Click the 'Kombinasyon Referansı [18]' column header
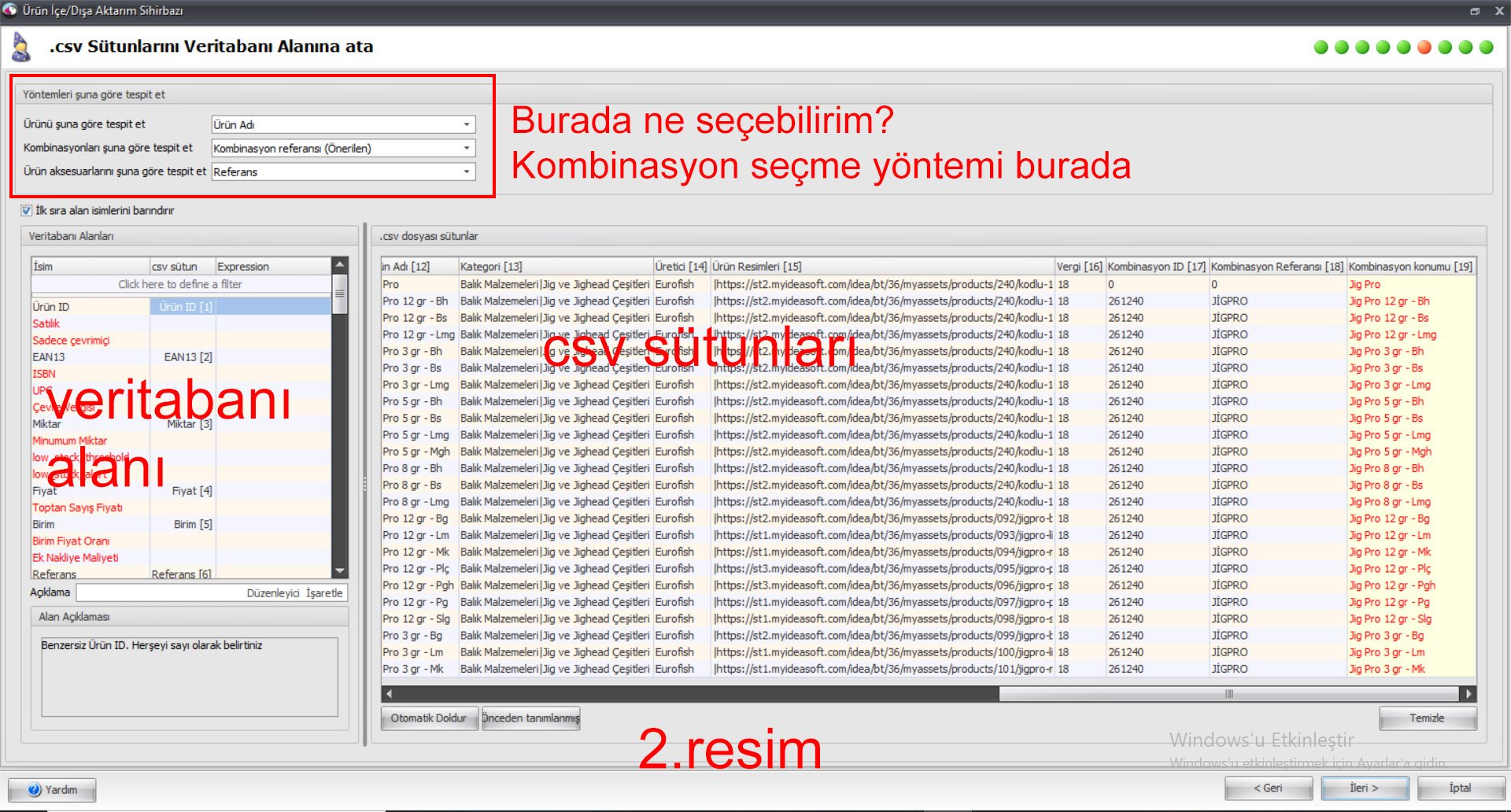Viewport: 1511px width, 812px height. pyautogui.click(x=1277, y=267)
